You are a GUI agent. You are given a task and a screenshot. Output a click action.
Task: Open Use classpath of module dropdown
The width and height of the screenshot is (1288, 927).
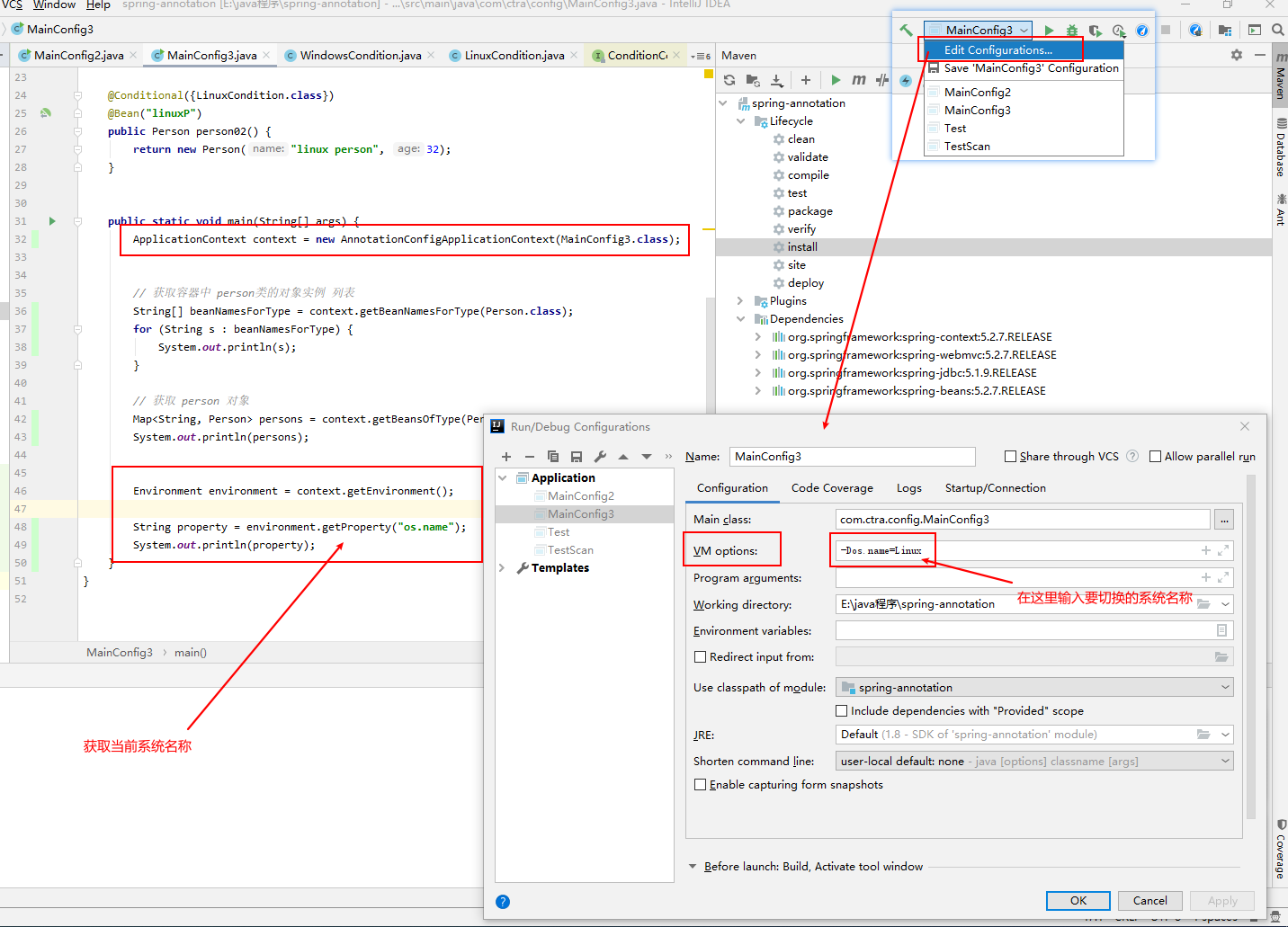click(x=1034, y=688)
